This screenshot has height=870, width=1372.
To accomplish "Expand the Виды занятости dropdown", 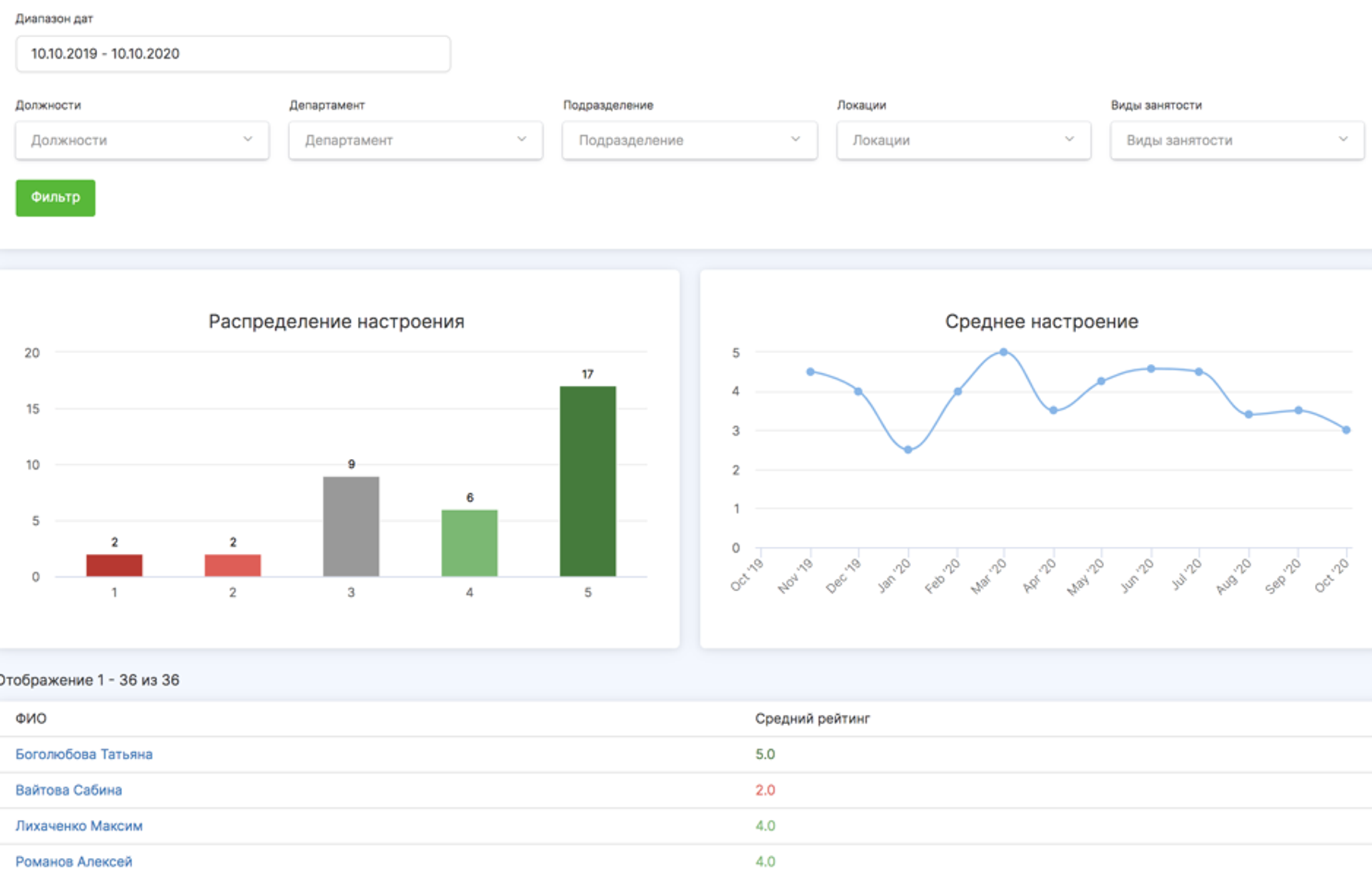I will coord(1237,140).
